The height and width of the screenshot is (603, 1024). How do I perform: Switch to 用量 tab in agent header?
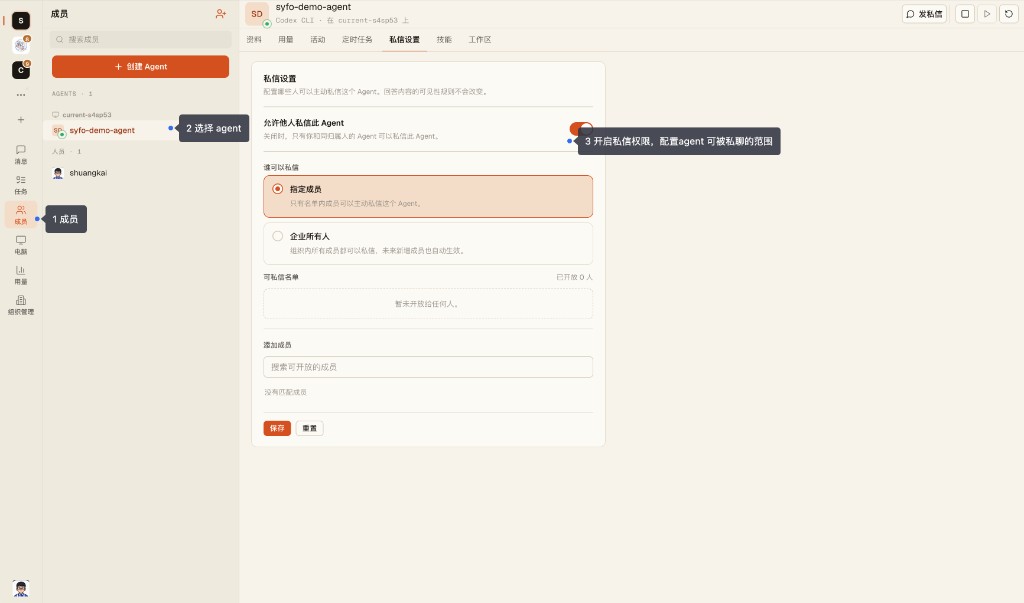tap(285, 40)
